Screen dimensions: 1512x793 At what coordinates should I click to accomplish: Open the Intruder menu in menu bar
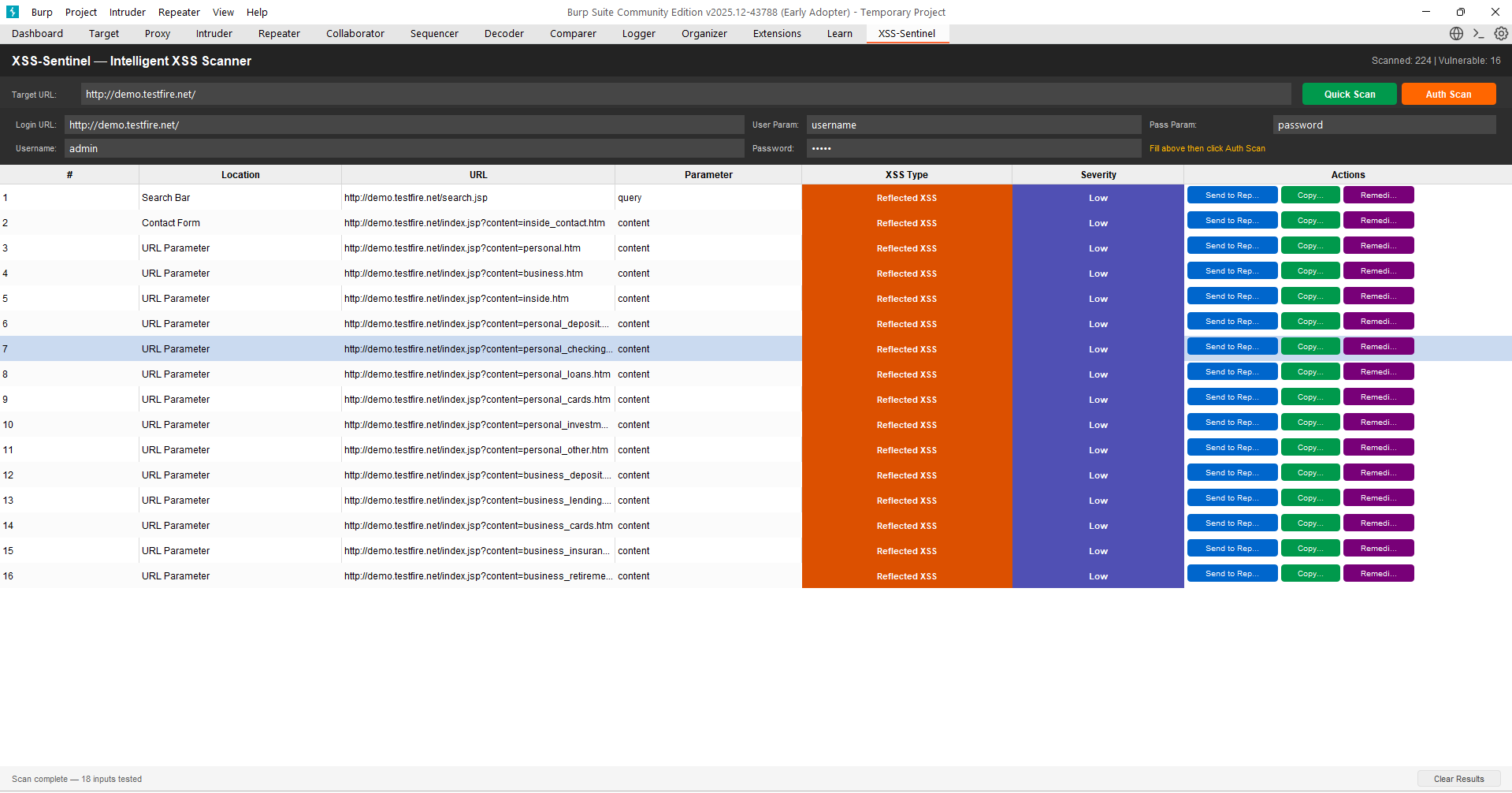tap(128, 12)
